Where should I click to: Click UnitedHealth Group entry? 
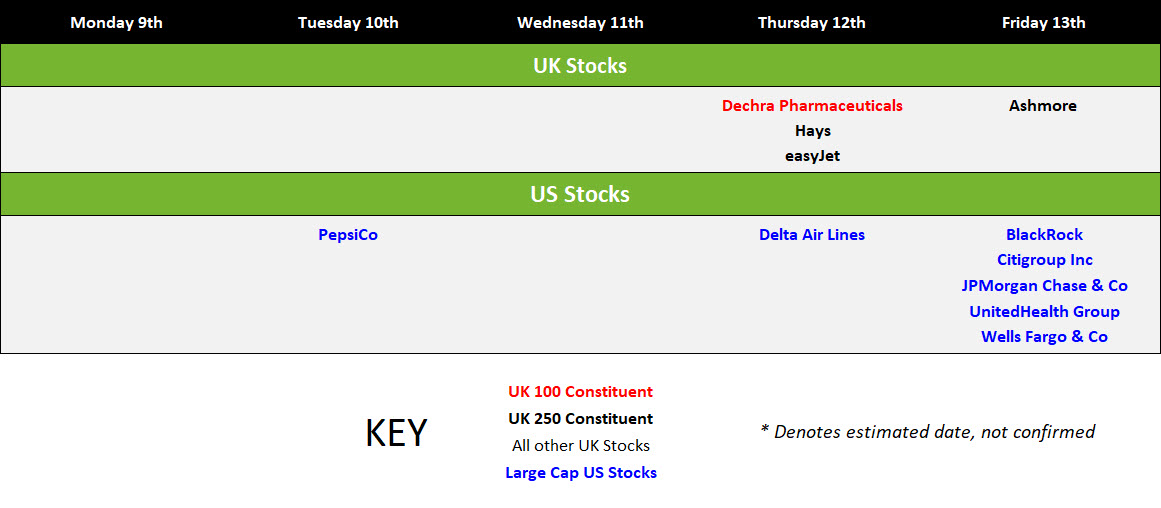pos(1044,312)
